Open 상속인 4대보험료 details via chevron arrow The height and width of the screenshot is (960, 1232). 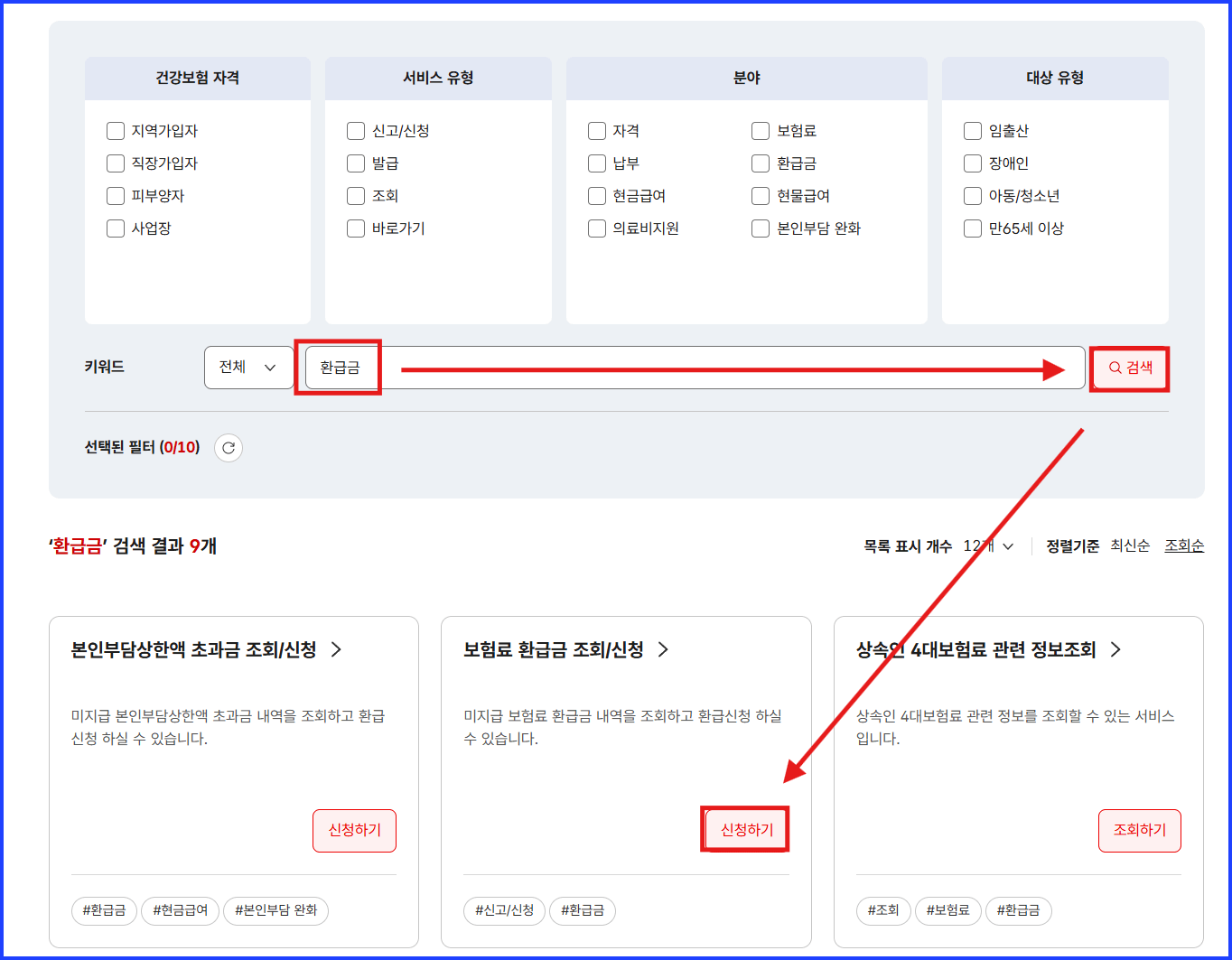click(x=1115, y=649)
